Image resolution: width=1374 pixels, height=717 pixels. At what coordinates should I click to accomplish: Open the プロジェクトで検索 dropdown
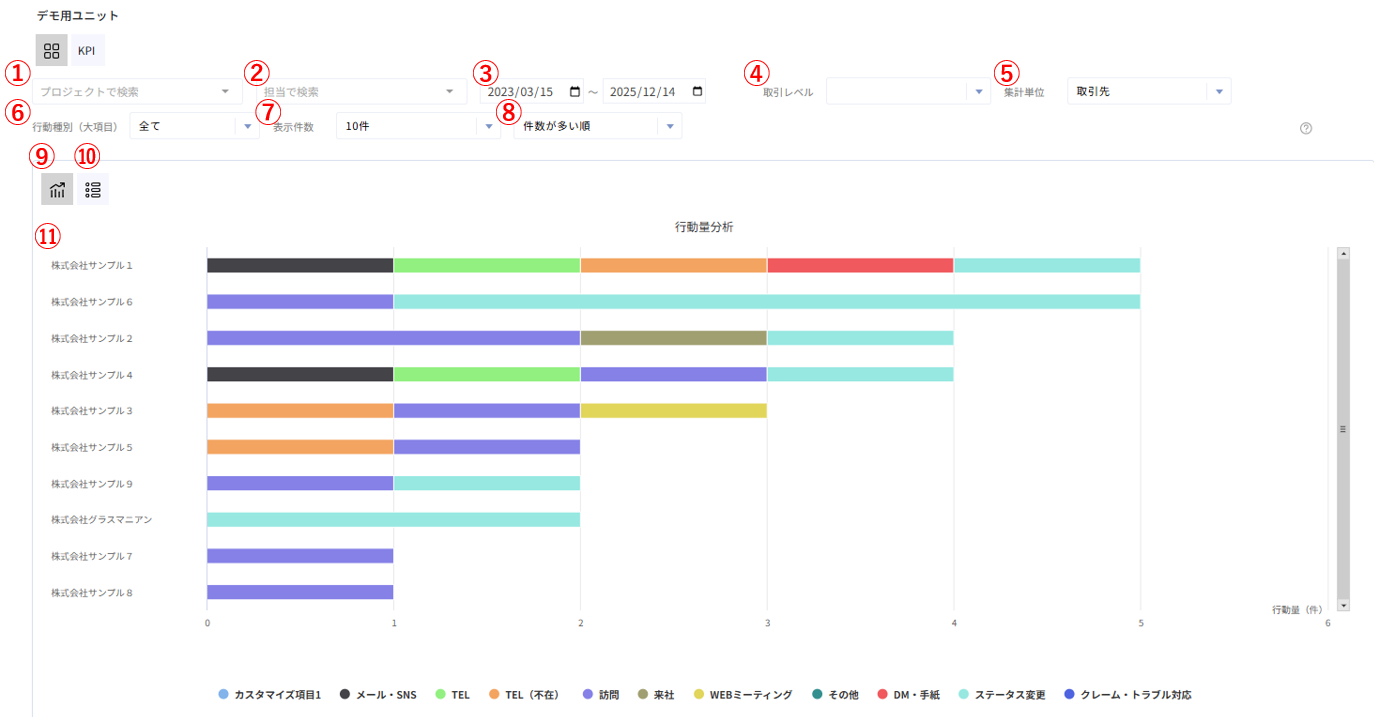click(136, 92)
